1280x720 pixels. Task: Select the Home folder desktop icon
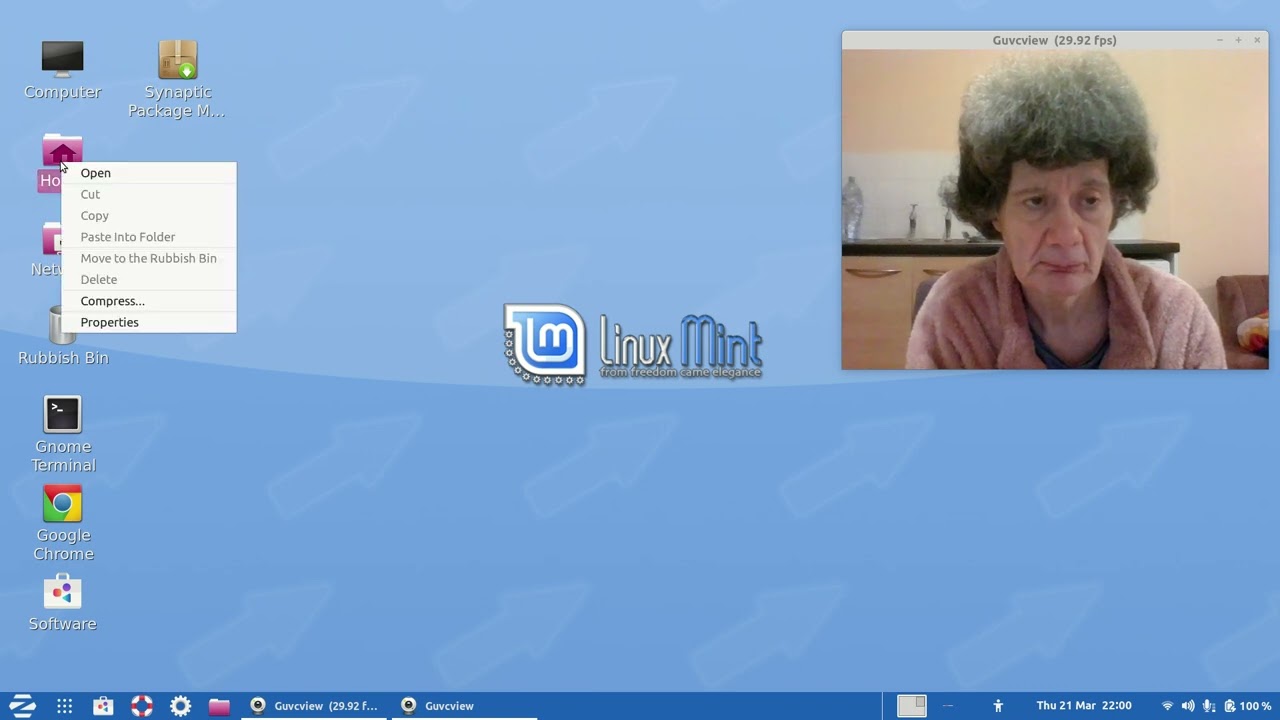62,152
